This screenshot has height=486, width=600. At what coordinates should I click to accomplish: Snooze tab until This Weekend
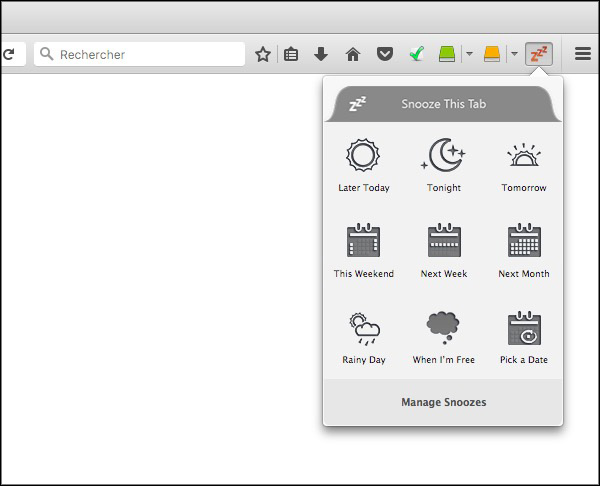[364, 251]
